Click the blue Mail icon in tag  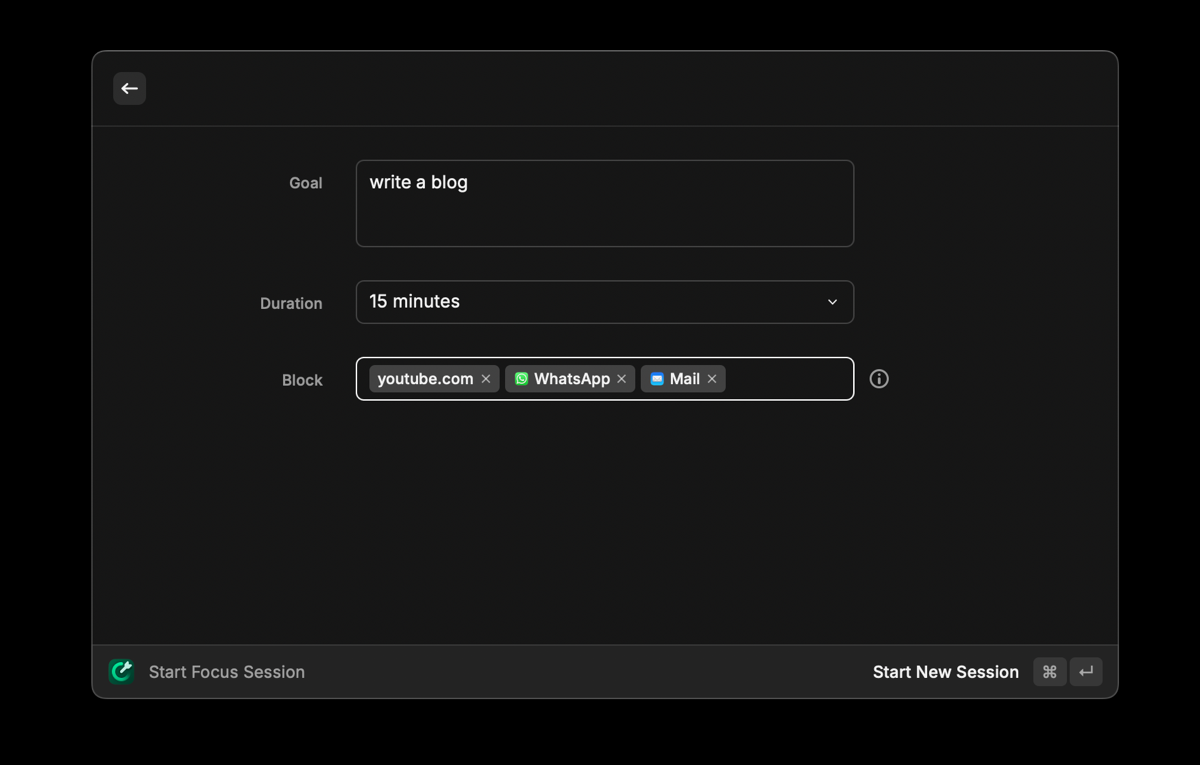coord(657,379)
